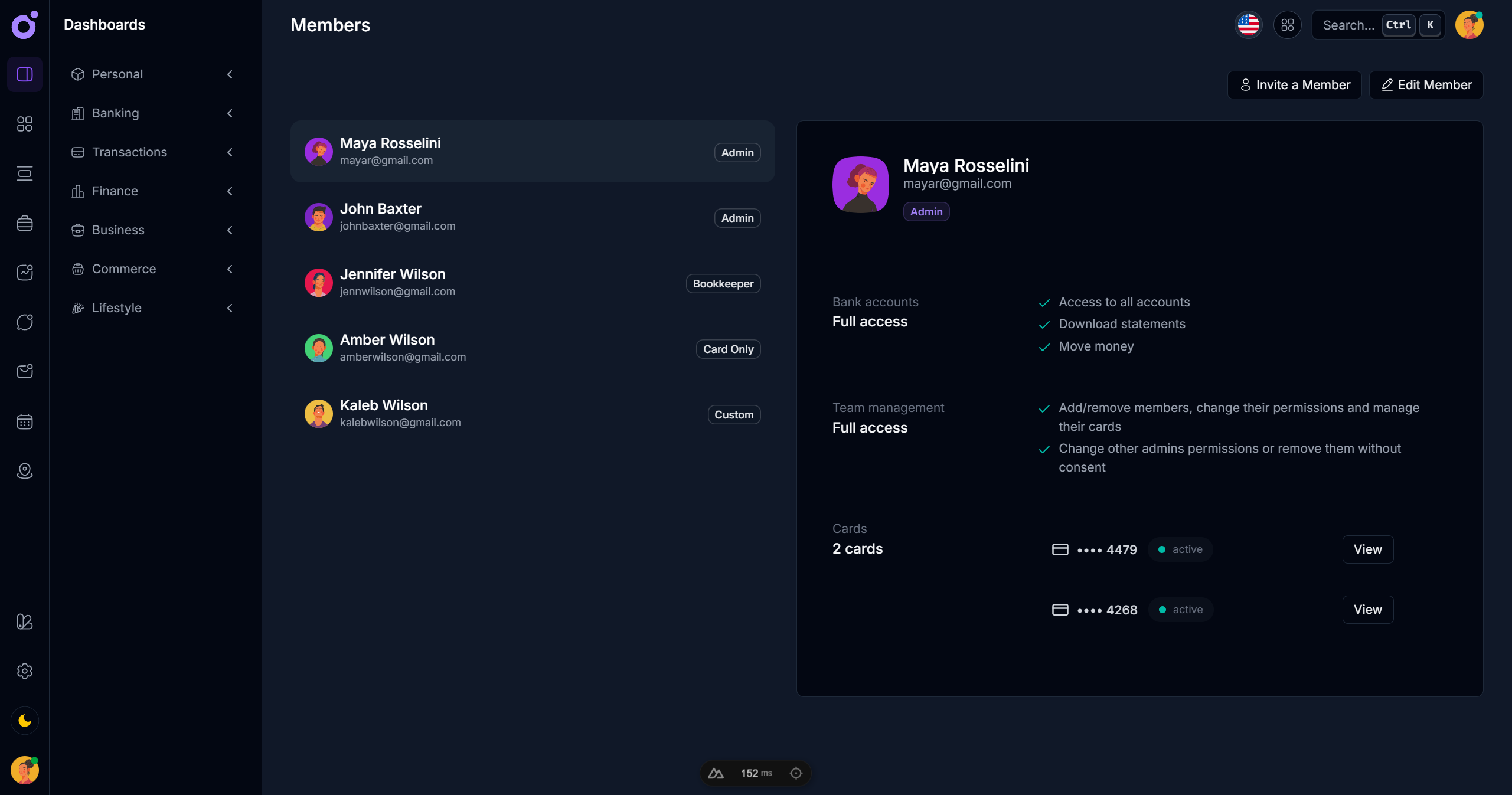Open the apps launcher icon near the search bar
Image resolution: width=1512 pixels, height=795 pixels.
pos(1288,25)
